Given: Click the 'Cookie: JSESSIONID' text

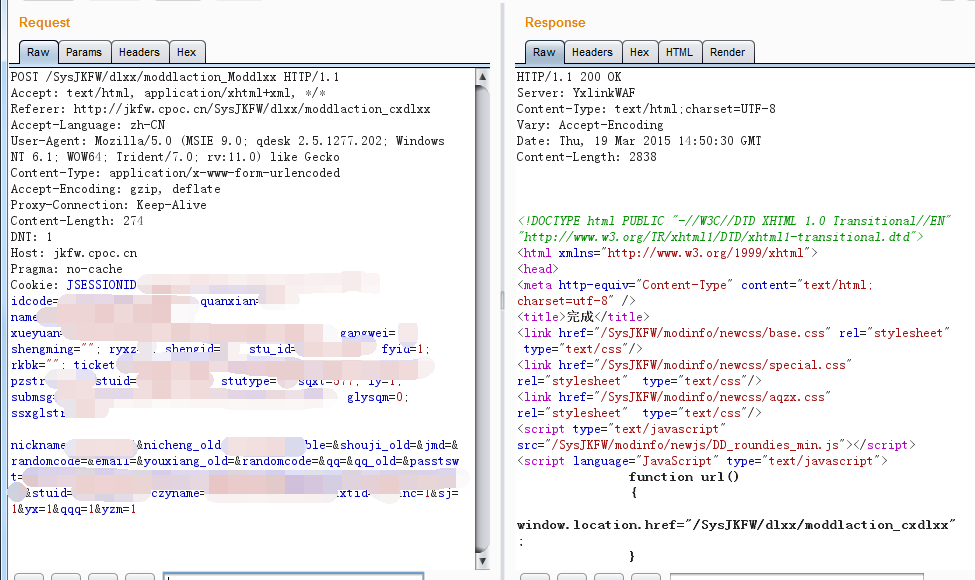Looking at the screenshot, I should (x=73, y=285).
